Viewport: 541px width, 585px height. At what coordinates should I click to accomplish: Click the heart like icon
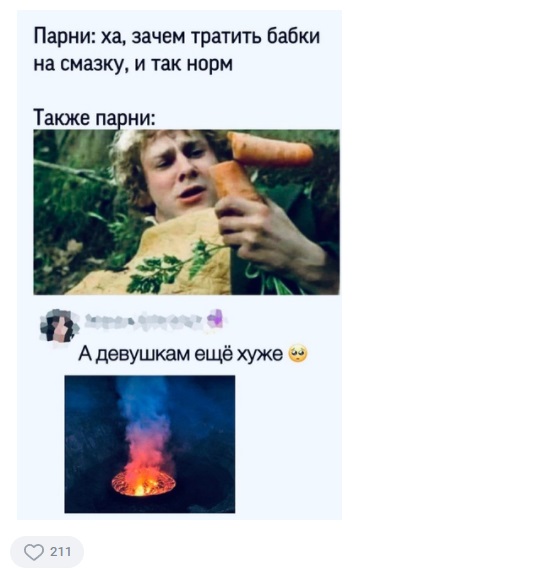34,552
